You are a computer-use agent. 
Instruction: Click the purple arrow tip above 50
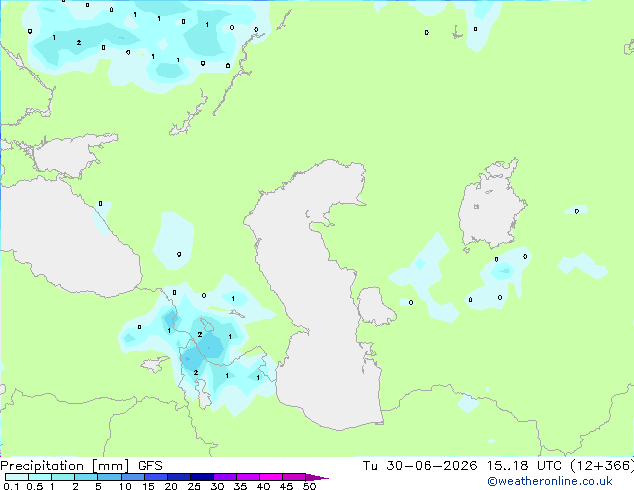point(316,477)
